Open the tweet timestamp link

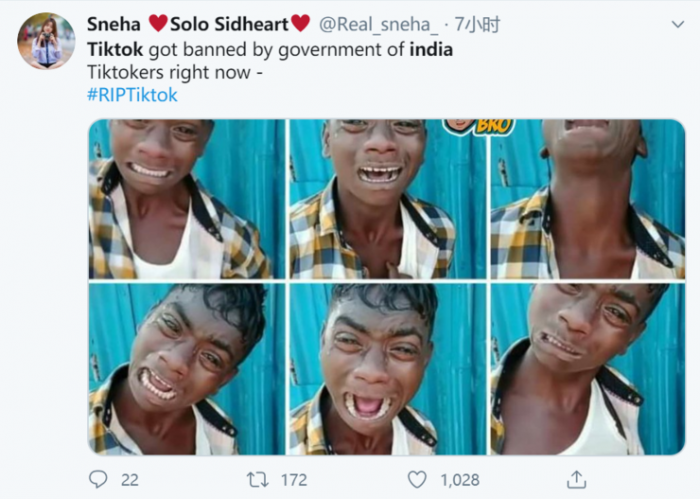479,23
